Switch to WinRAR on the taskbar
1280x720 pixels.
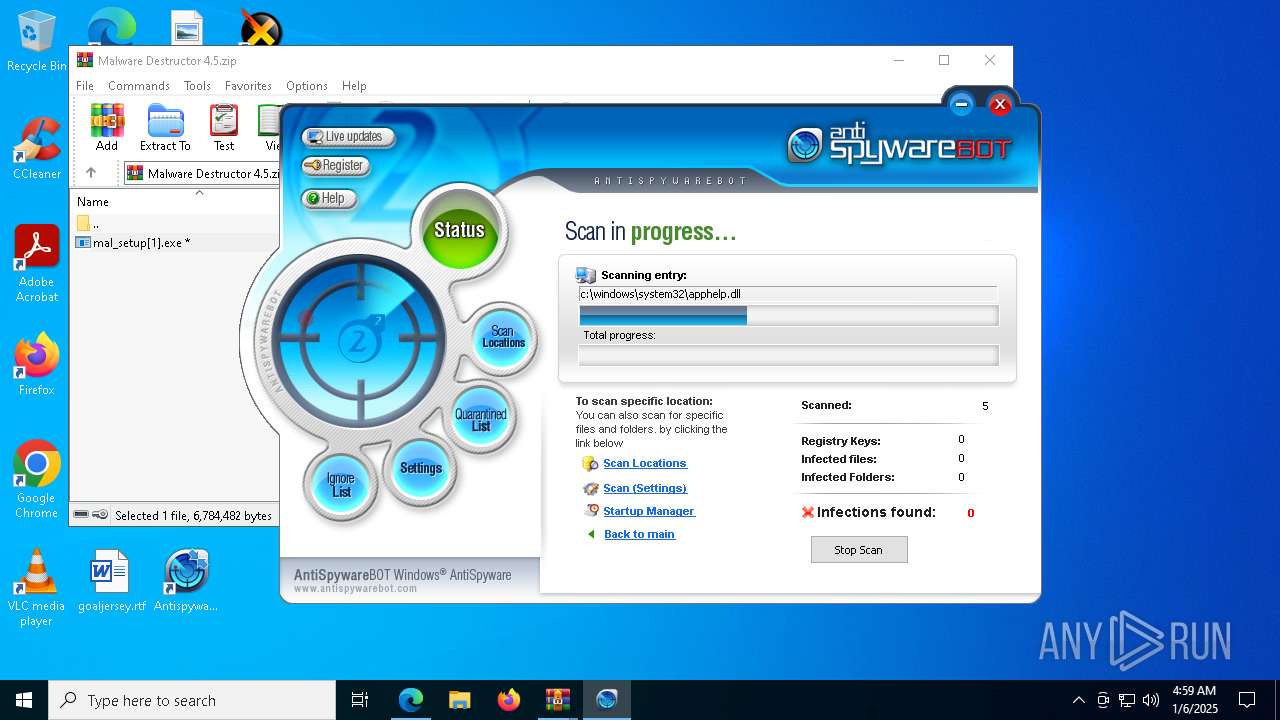[x=558, y=700]
